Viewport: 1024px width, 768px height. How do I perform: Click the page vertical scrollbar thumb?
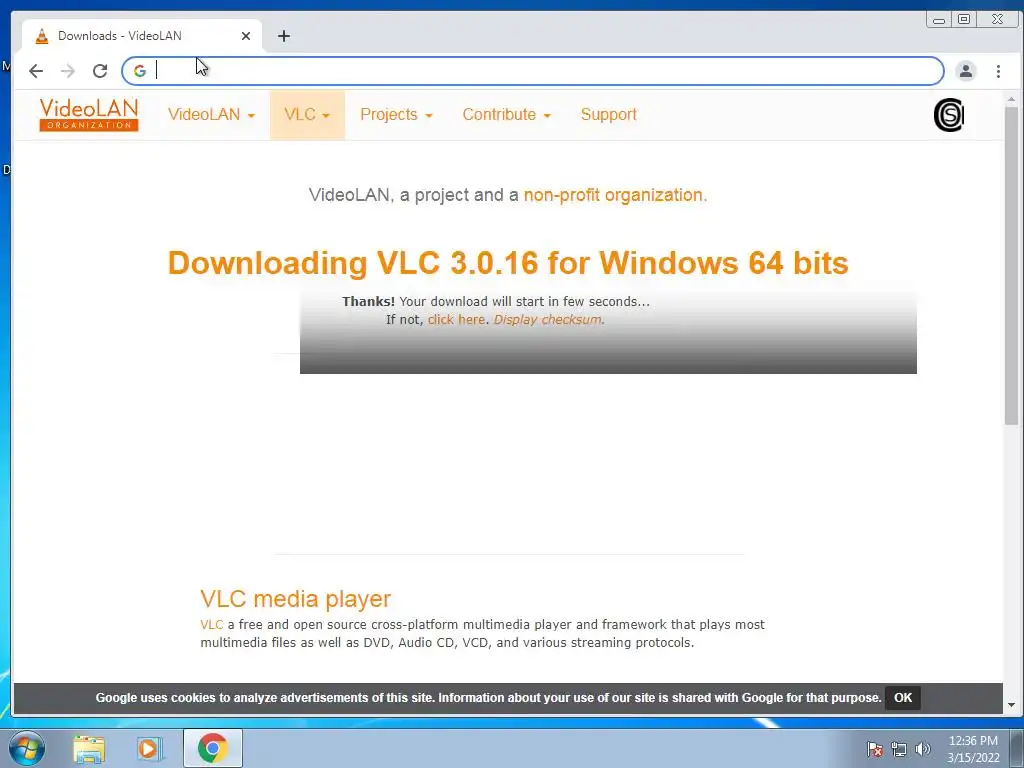click(1011, 265)
